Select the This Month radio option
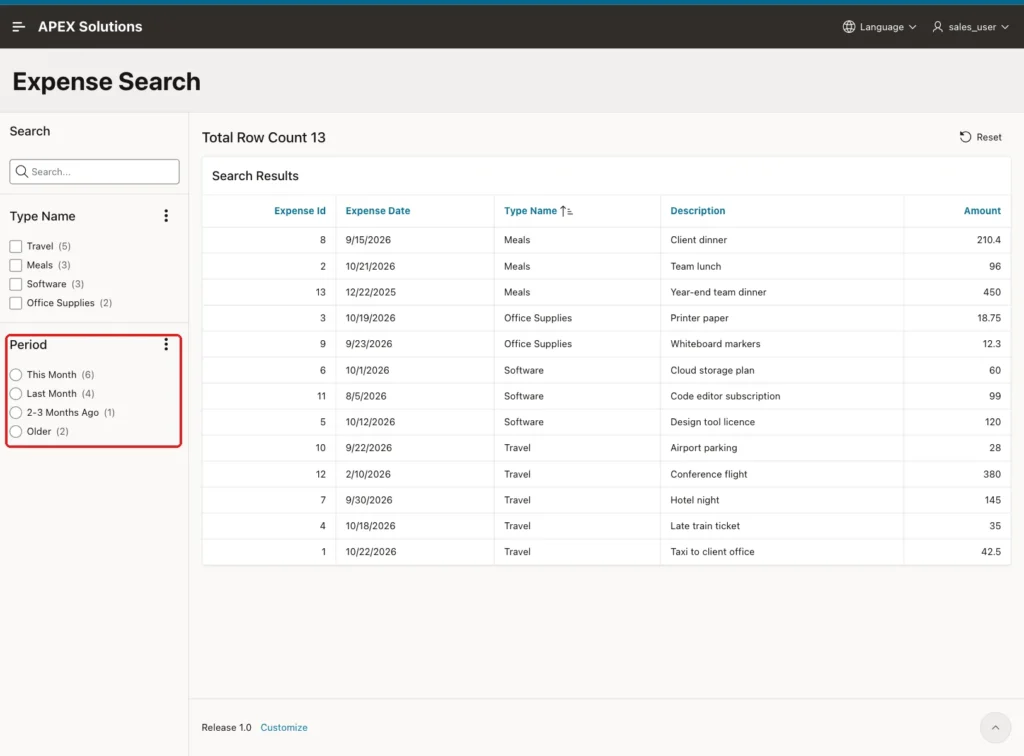The width and height of the screenshot is (1024, 756). pyautogui.click(x=16, y=375)
